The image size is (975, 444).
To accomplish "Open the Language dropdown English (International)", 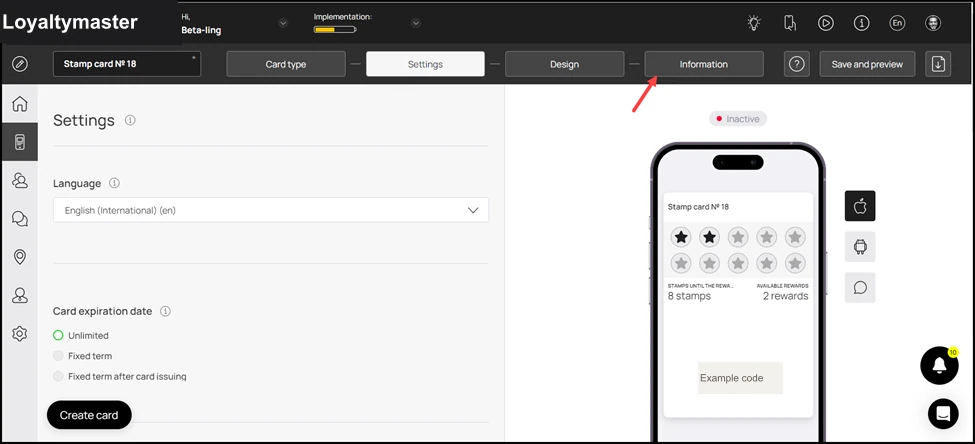I will (270, 210).
